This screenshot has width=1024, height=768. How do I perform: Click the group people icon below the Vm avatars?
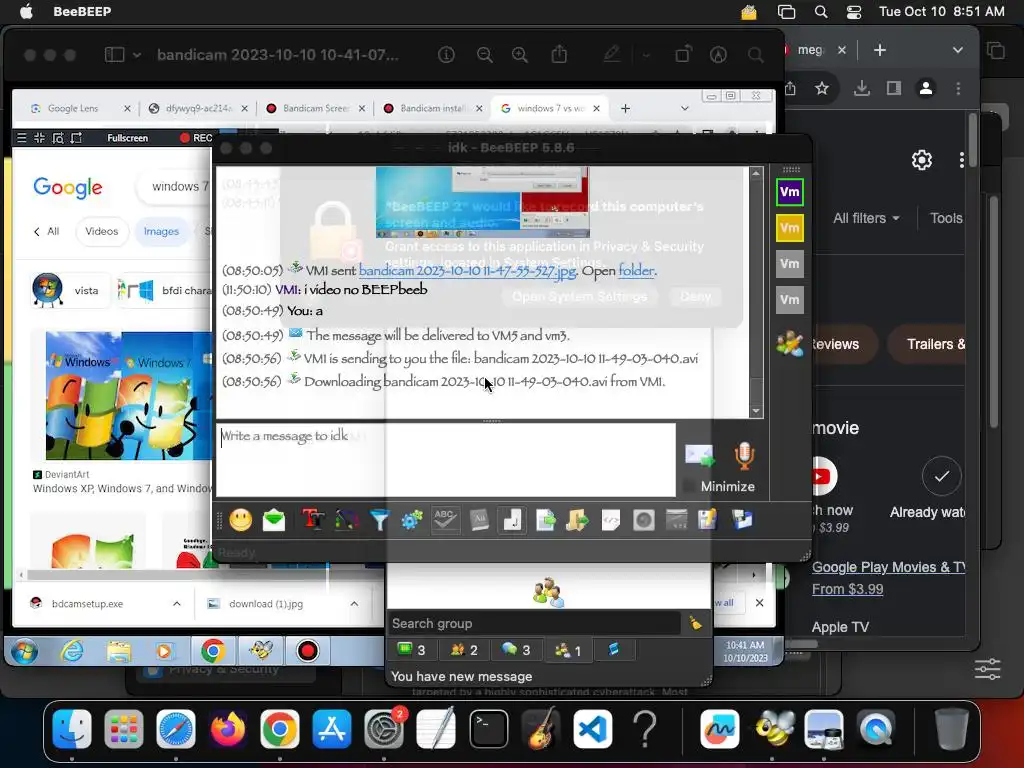(790, 344)
